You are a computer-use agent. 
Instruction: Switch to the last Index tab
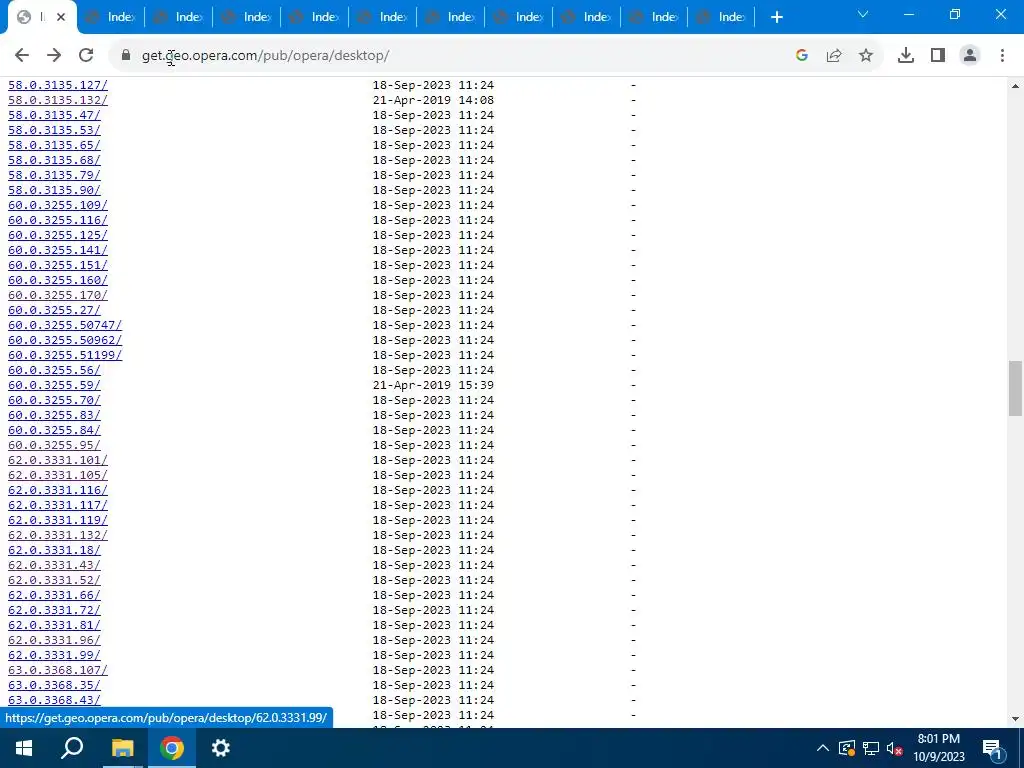[x=720, y=18]
